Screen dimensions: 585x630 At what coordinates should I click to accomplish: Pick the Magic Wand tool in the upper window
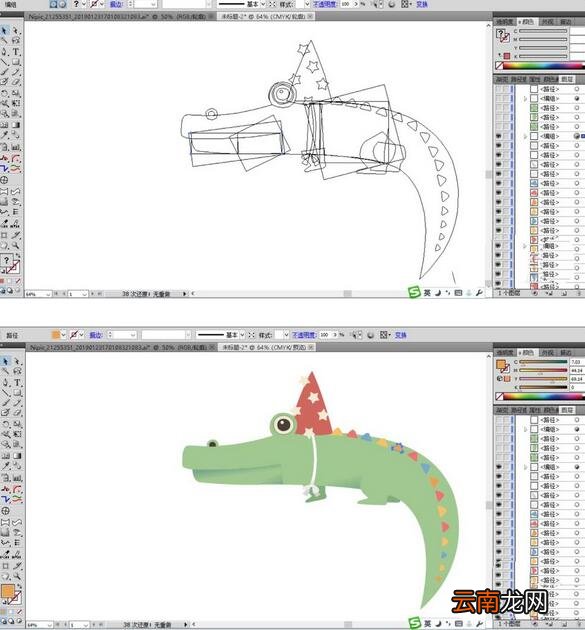click(x=5, y=41)
